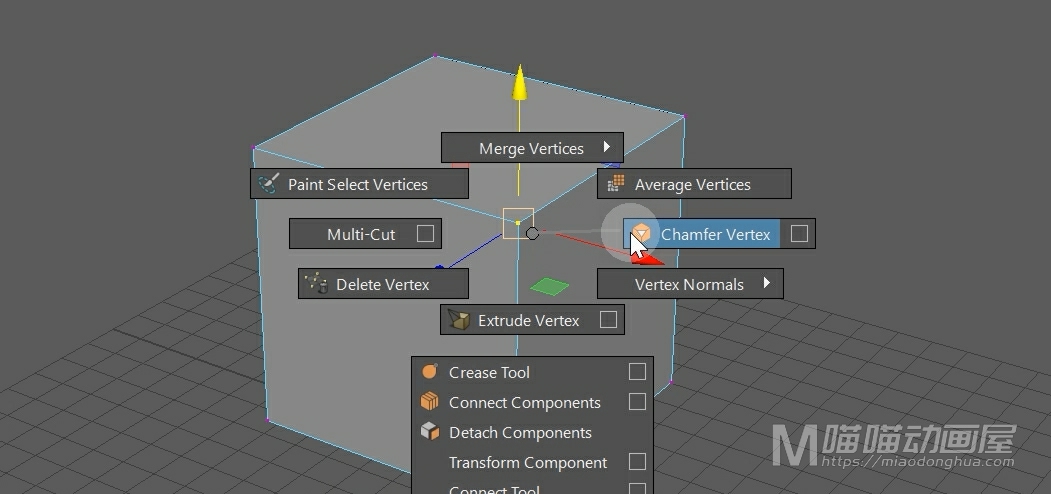Click the Detach Components icon

point(430,432)
